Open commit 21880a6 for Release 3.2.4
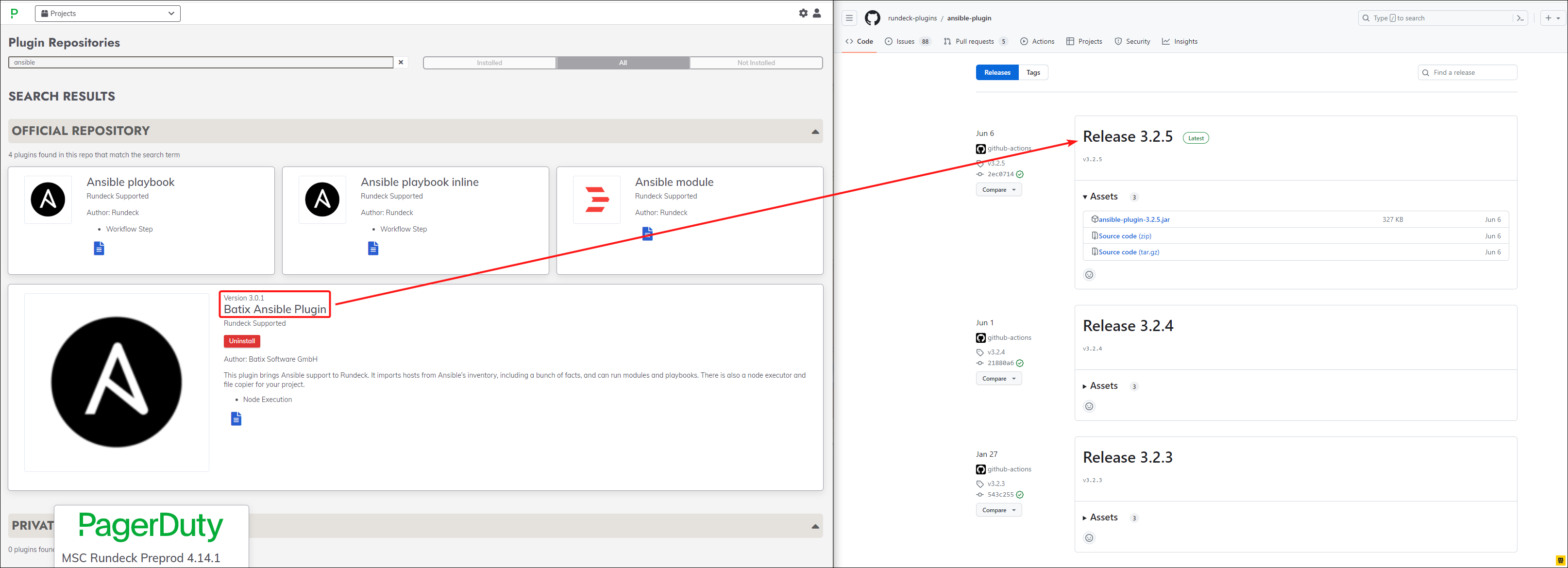Screen dimensions: 1568x568 pyautogui.click(x=1000, y=363)
